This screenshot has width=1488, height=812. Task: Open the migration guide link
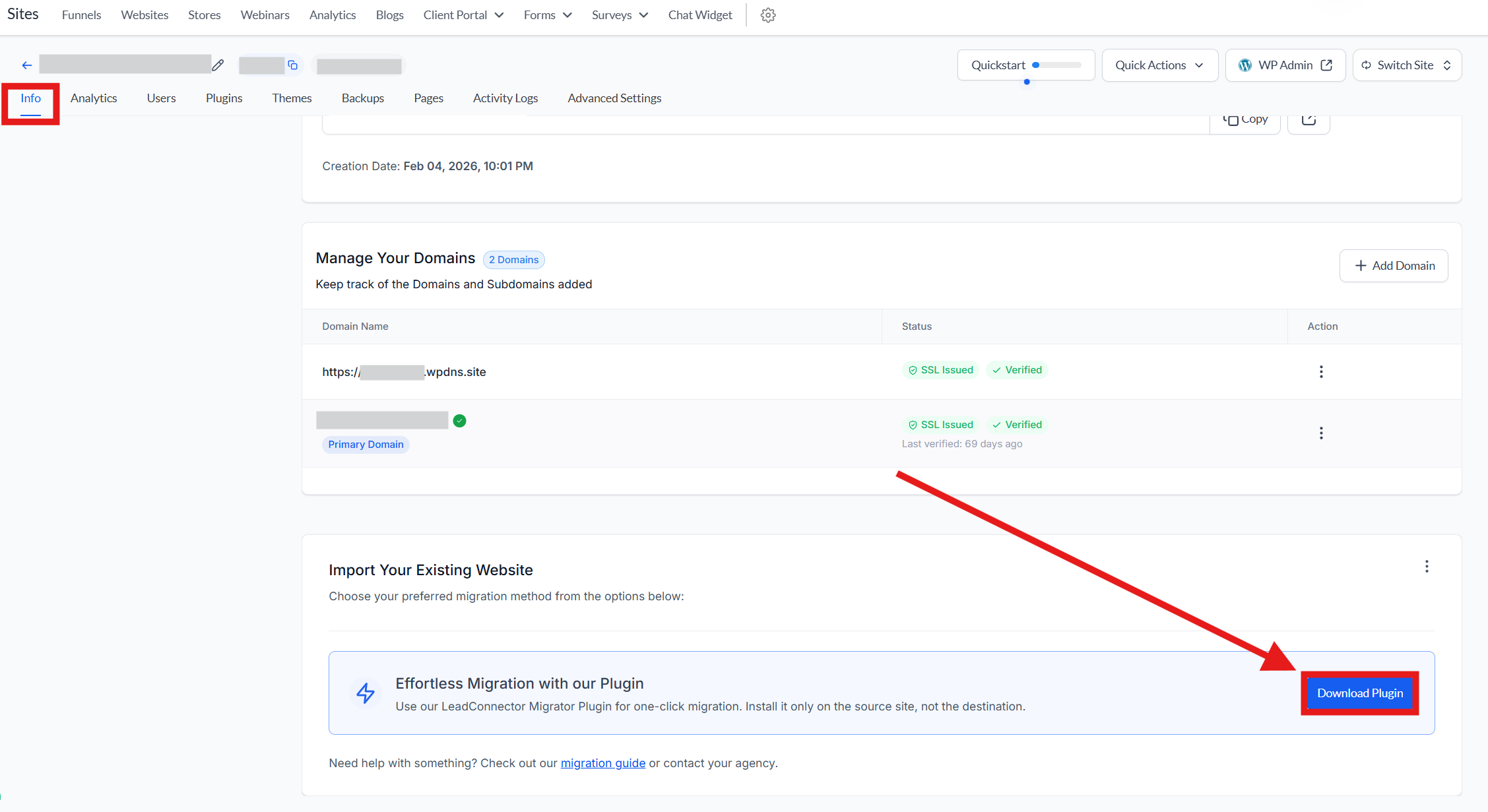click(x=602, y=763)
